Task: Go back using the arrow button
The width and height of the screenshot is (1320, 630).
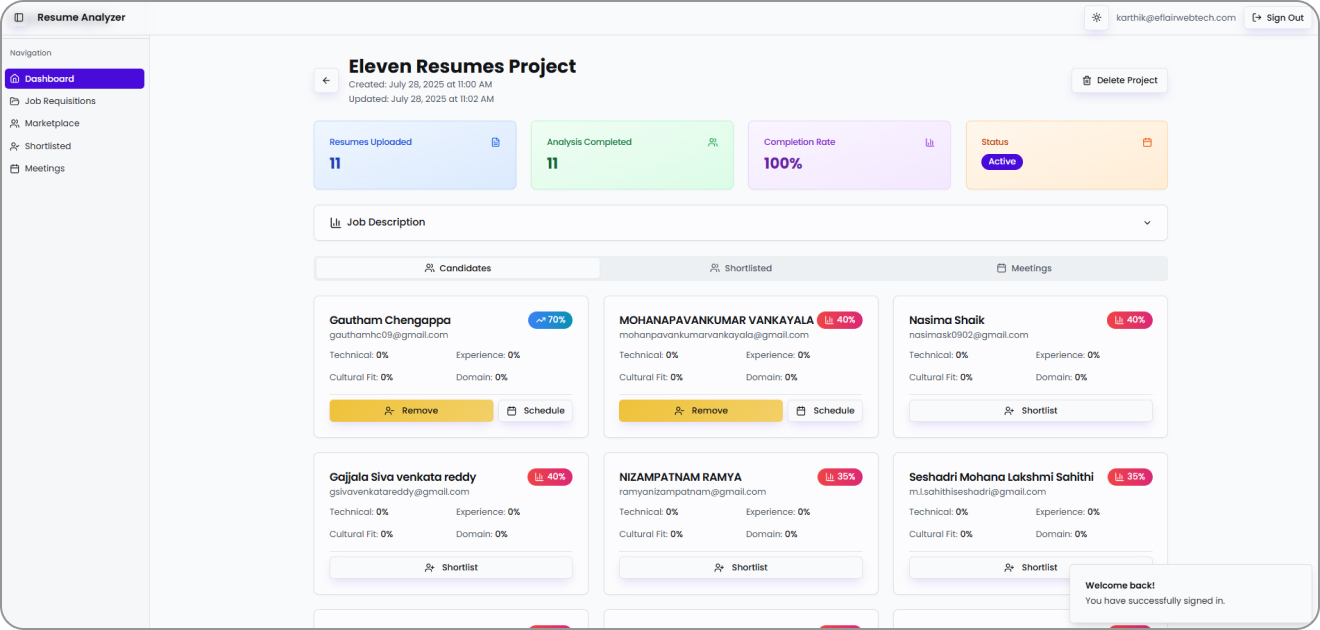Action: point(326,81)
